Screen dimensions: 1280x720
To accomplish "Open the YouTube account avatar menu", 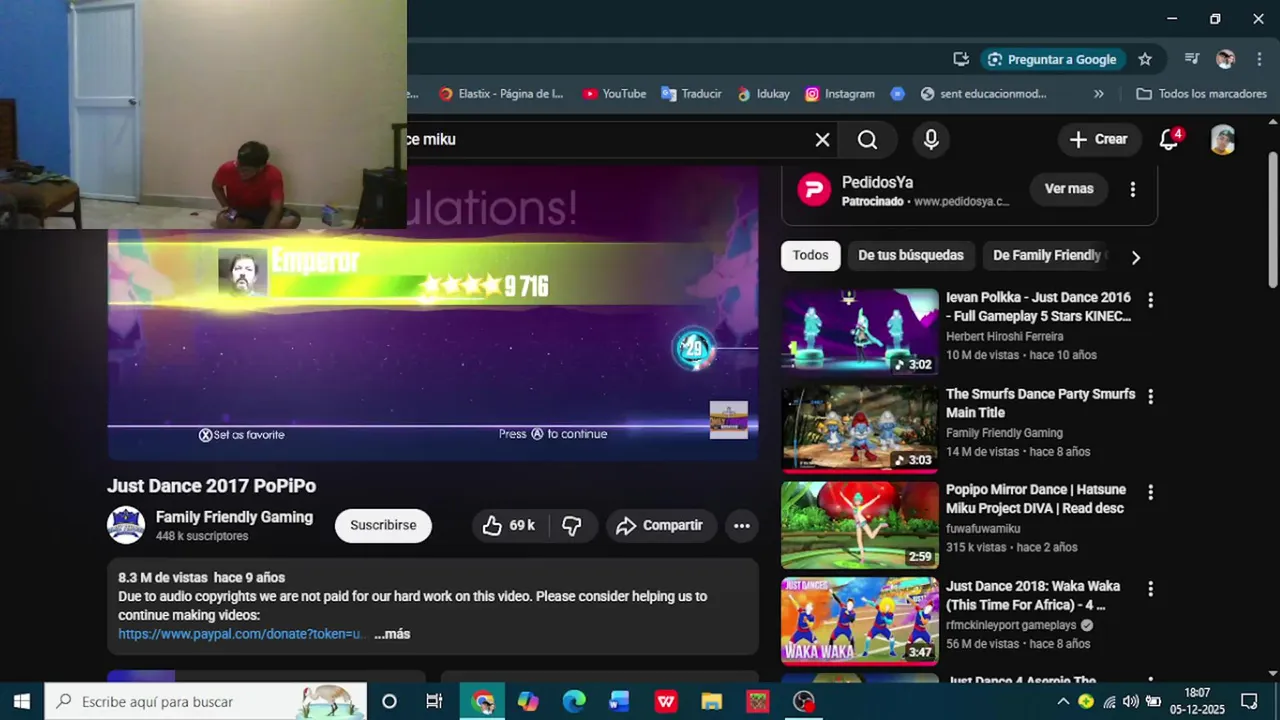I will click(x=1222, y=140).
